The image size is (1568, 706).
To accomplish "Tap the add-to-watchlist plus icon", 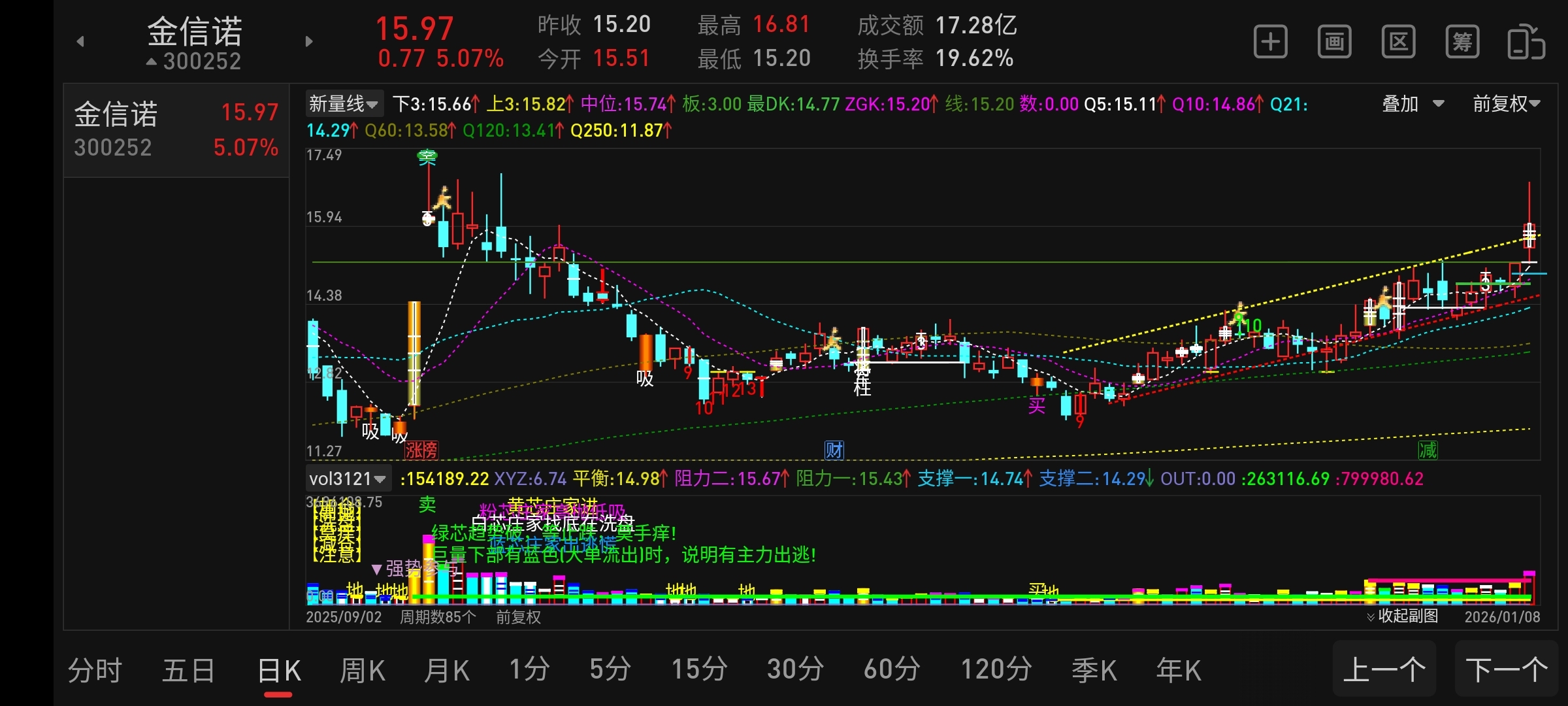I will click(1270, 42).
